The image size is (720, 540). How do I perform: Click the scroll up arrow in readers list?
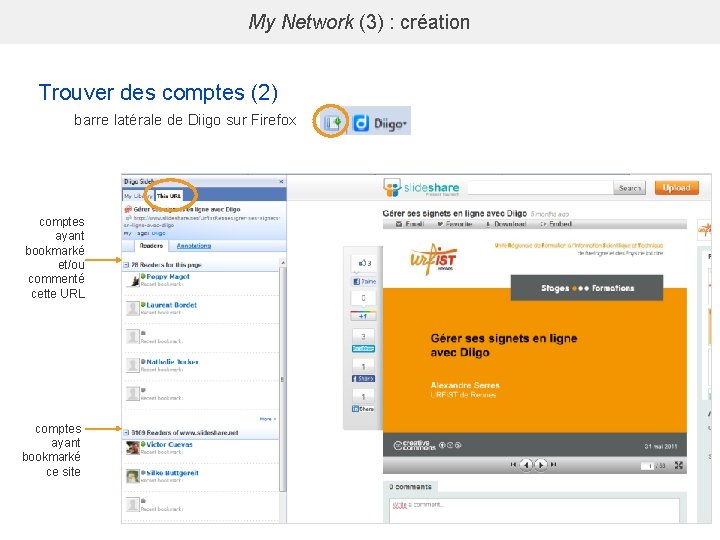click(x=283, y=262)
